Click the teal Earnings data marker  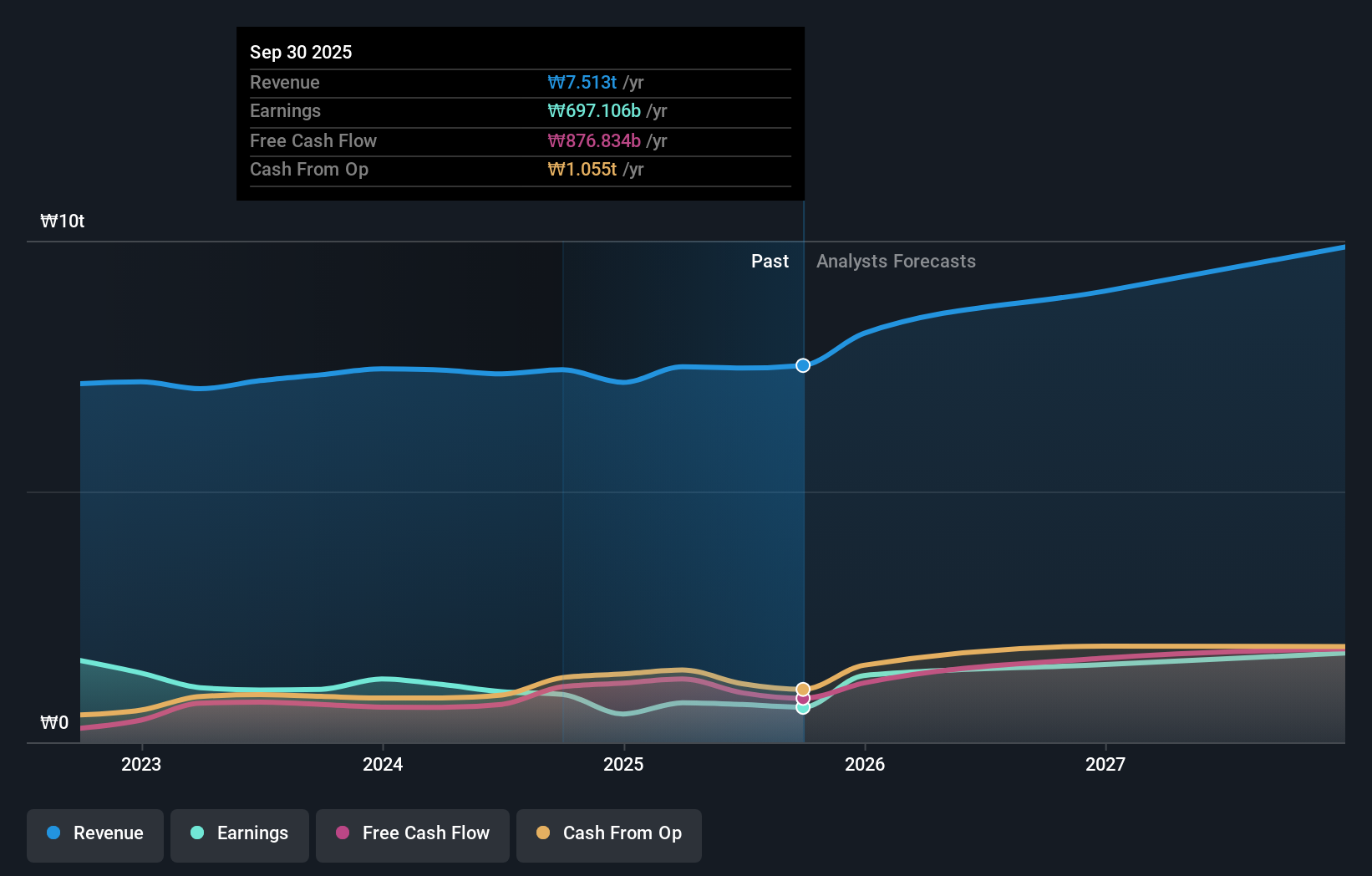point(802,708)
